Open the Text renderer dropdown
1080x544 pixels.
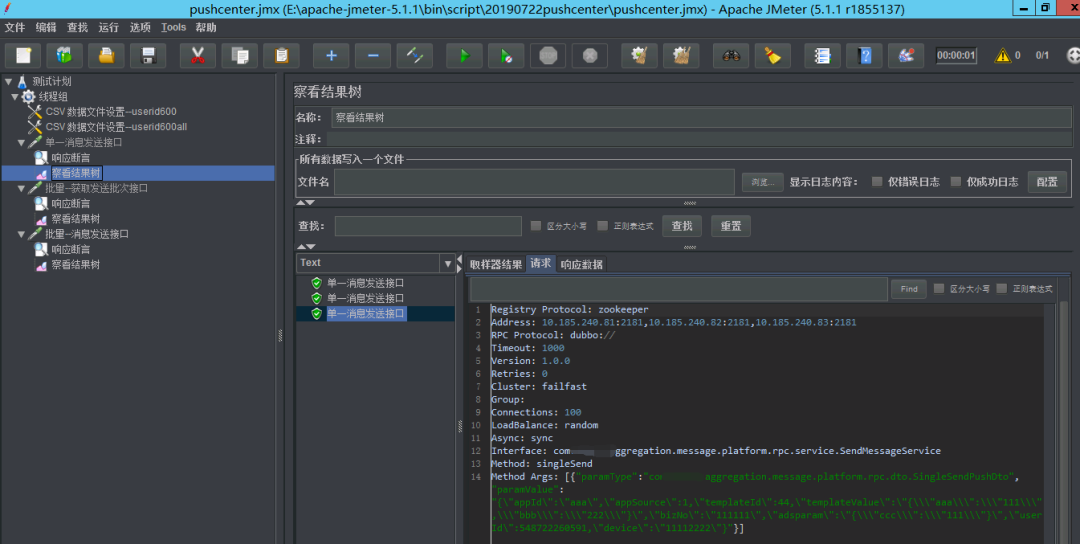click(447, 263)
